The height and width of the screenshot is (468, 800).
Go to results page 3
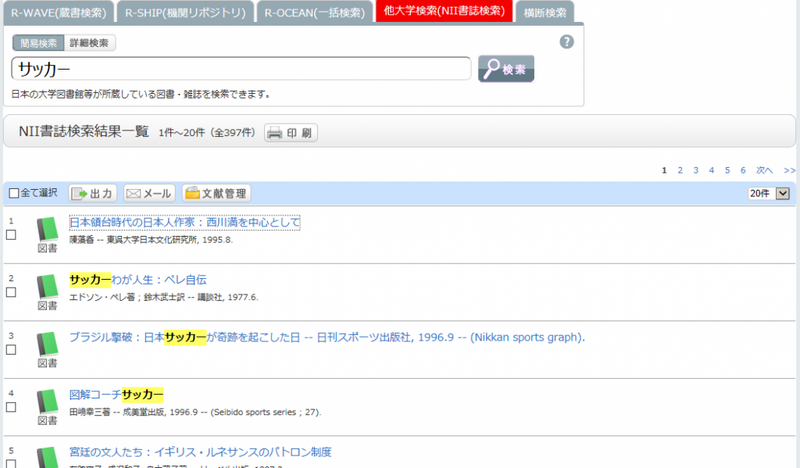point(696,170)
